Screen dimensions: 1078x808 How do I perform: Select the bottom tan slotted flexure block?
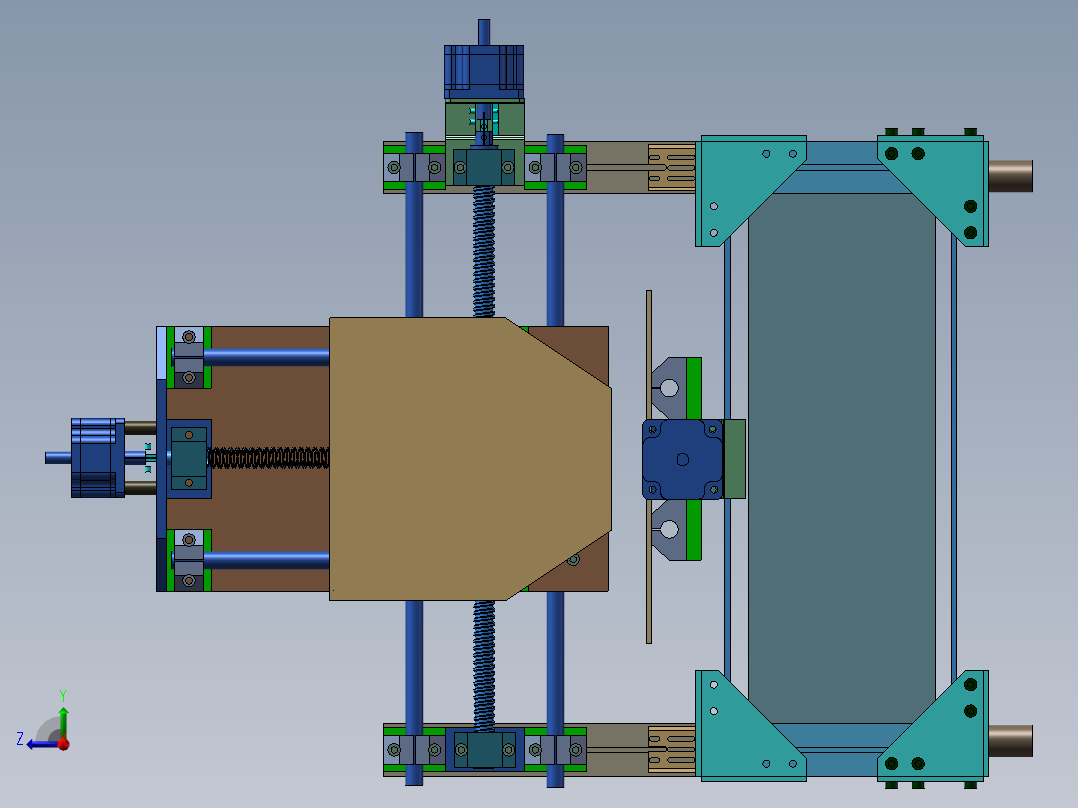coord(672,749)
